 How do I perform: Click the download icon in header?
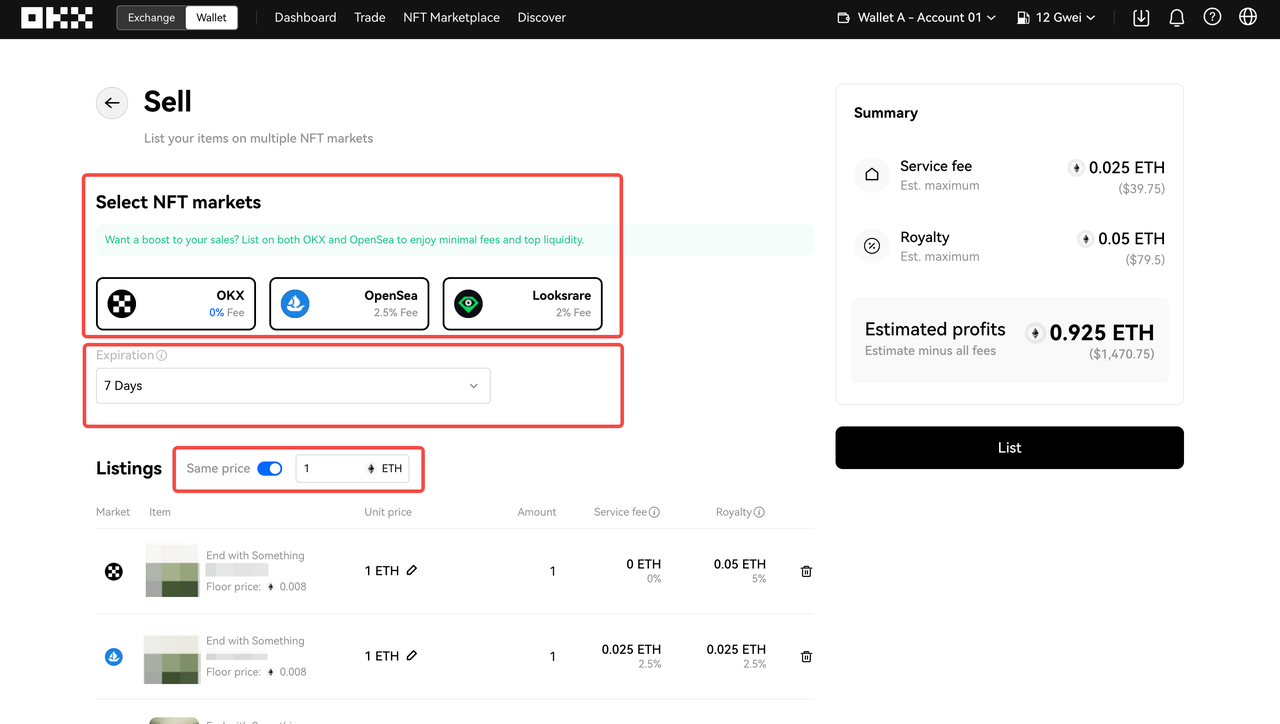pos(1141,18)
